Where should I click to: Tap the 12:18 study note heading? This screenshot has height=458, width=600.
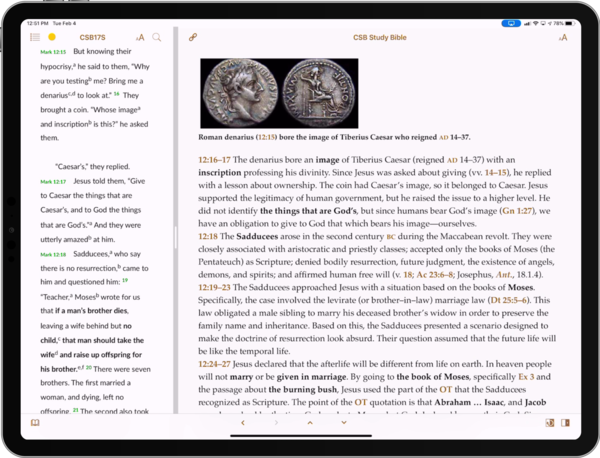pyautogui.click(x=208, y=236)
